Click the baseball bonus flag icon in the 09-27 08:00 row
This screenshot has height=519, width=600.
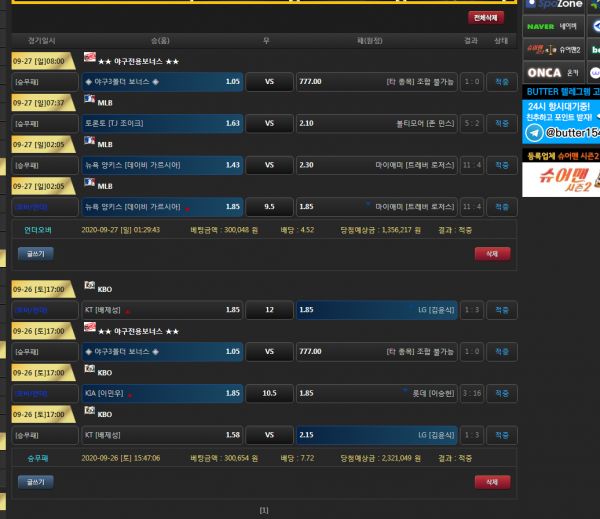pos(89,59)
